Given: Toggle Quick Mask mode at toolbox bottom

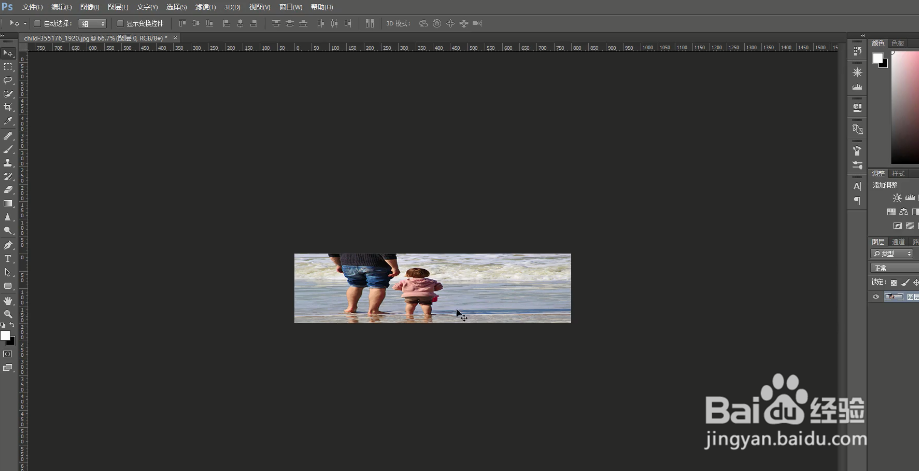Looking at the screenshot, I should click(8, 354).
